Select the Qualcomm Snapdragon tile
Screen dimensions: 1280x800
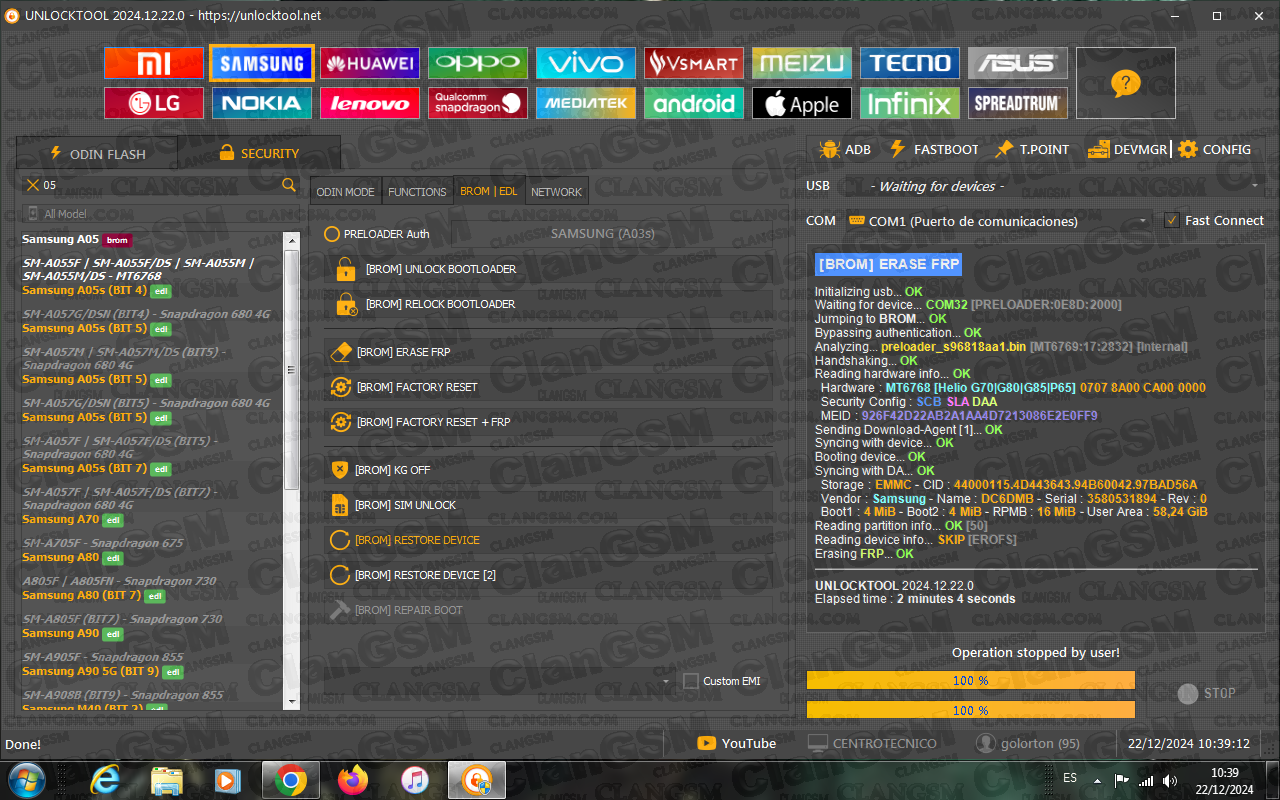(x=478, y=103)
